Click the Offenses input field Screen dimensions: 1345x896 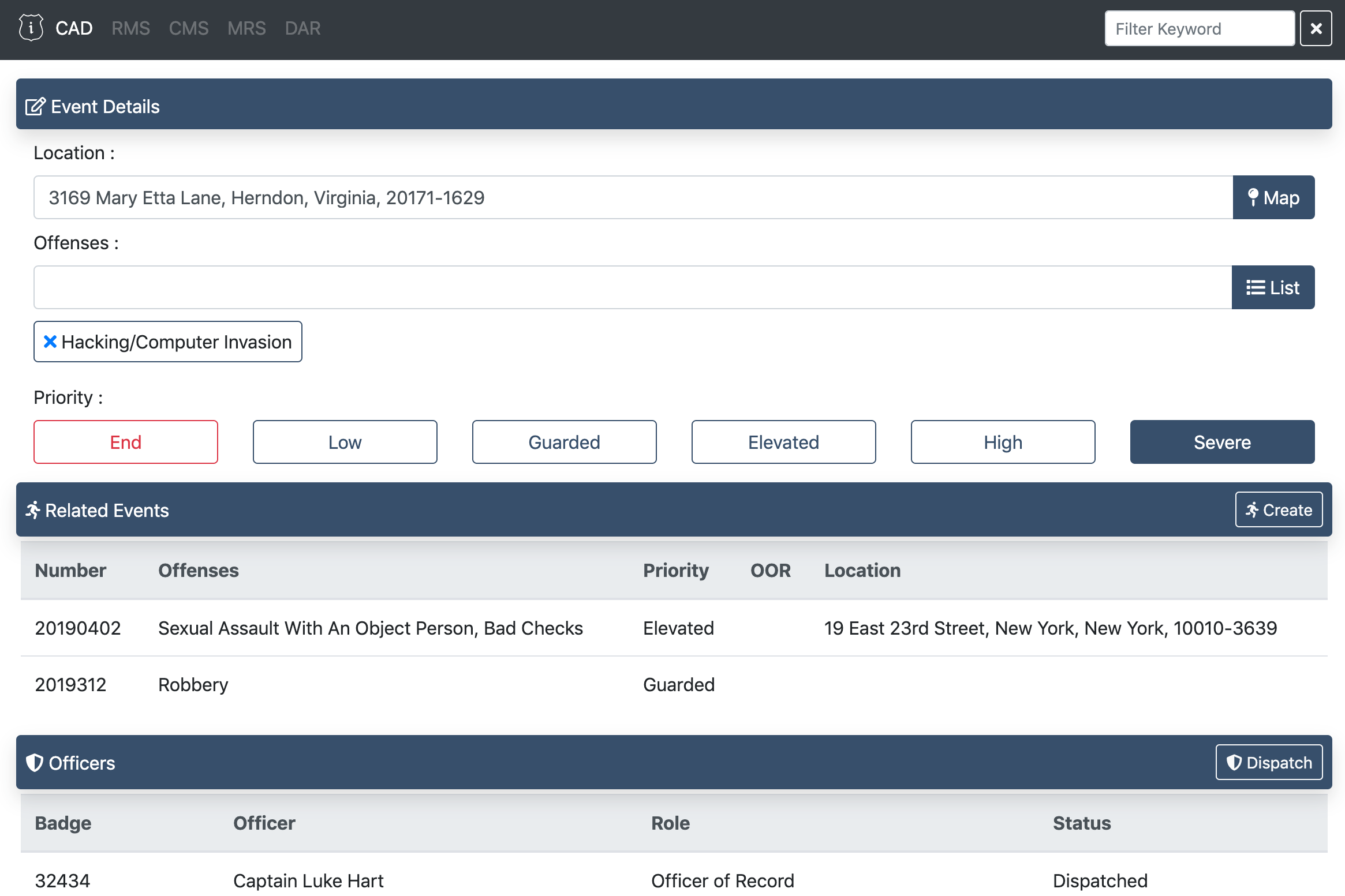tap(632, 287)
